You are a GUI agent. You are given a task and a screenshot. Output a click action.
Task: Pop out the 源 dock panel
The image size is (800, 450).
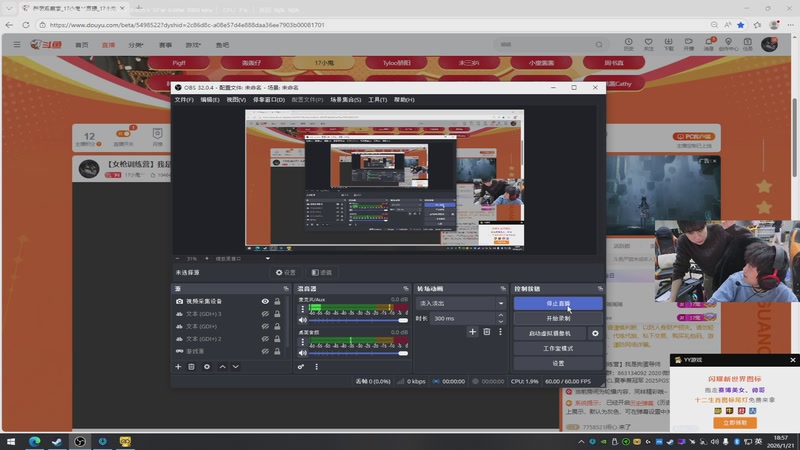[x=286, y=289]
